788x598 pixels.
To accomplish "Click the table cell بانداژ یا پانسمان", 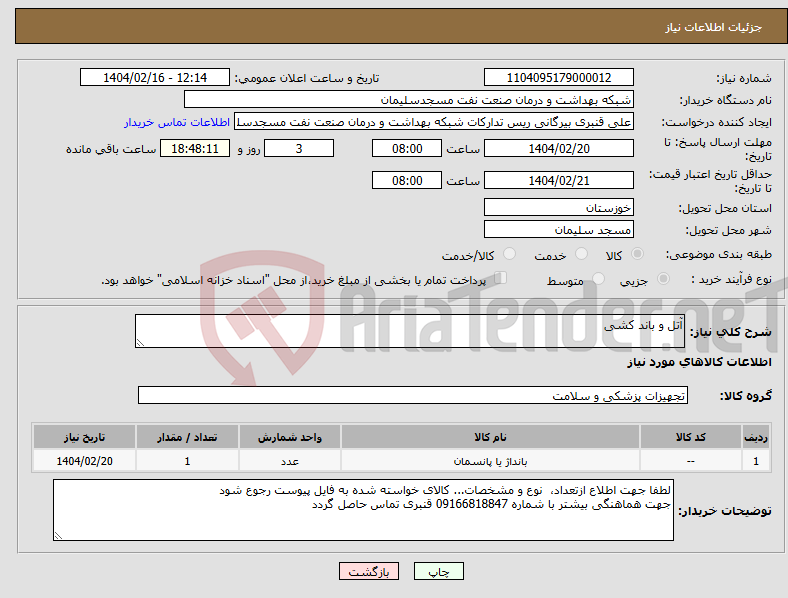I will 490,461.
